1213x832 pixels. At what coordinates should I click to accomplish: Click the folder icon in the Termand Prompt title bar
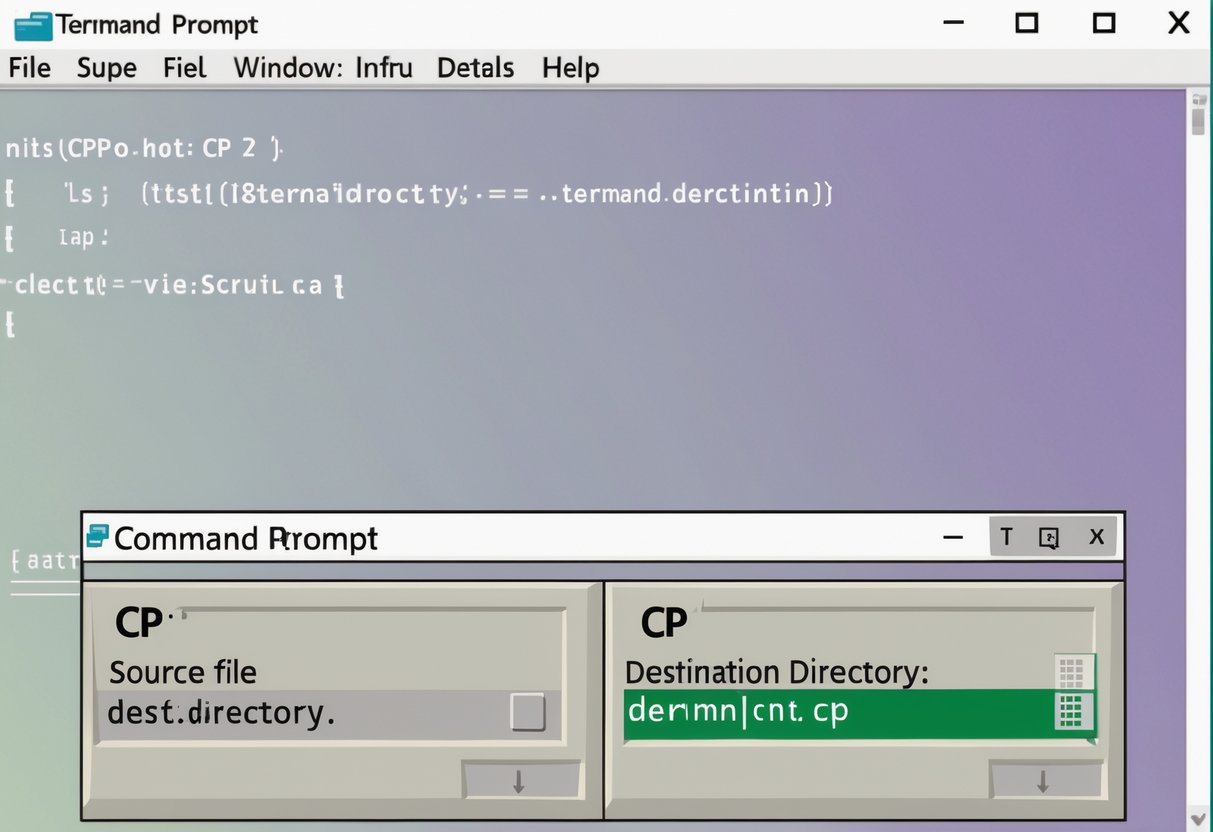(32, 23)
